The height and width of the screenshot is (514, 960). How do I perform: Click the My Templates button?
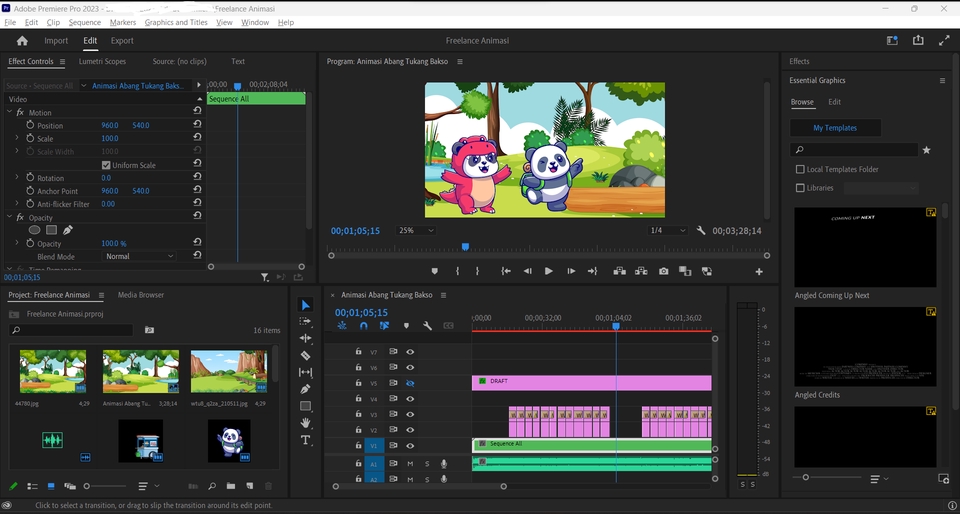point(835,128)
